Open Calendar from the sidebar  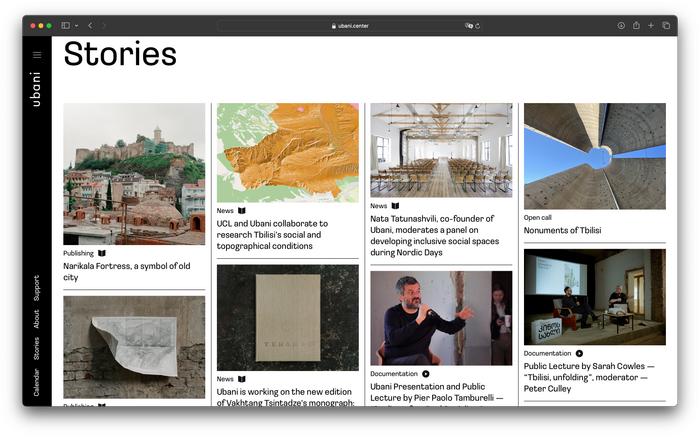pos(37,382)
